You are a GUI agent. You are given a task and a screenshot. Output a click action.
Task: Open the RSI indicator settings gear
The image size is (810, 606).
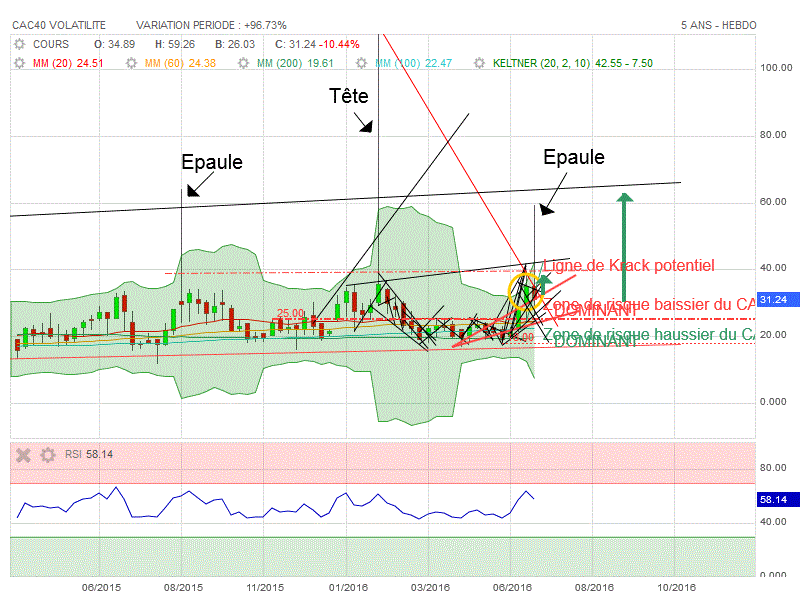tap(48, 455)
